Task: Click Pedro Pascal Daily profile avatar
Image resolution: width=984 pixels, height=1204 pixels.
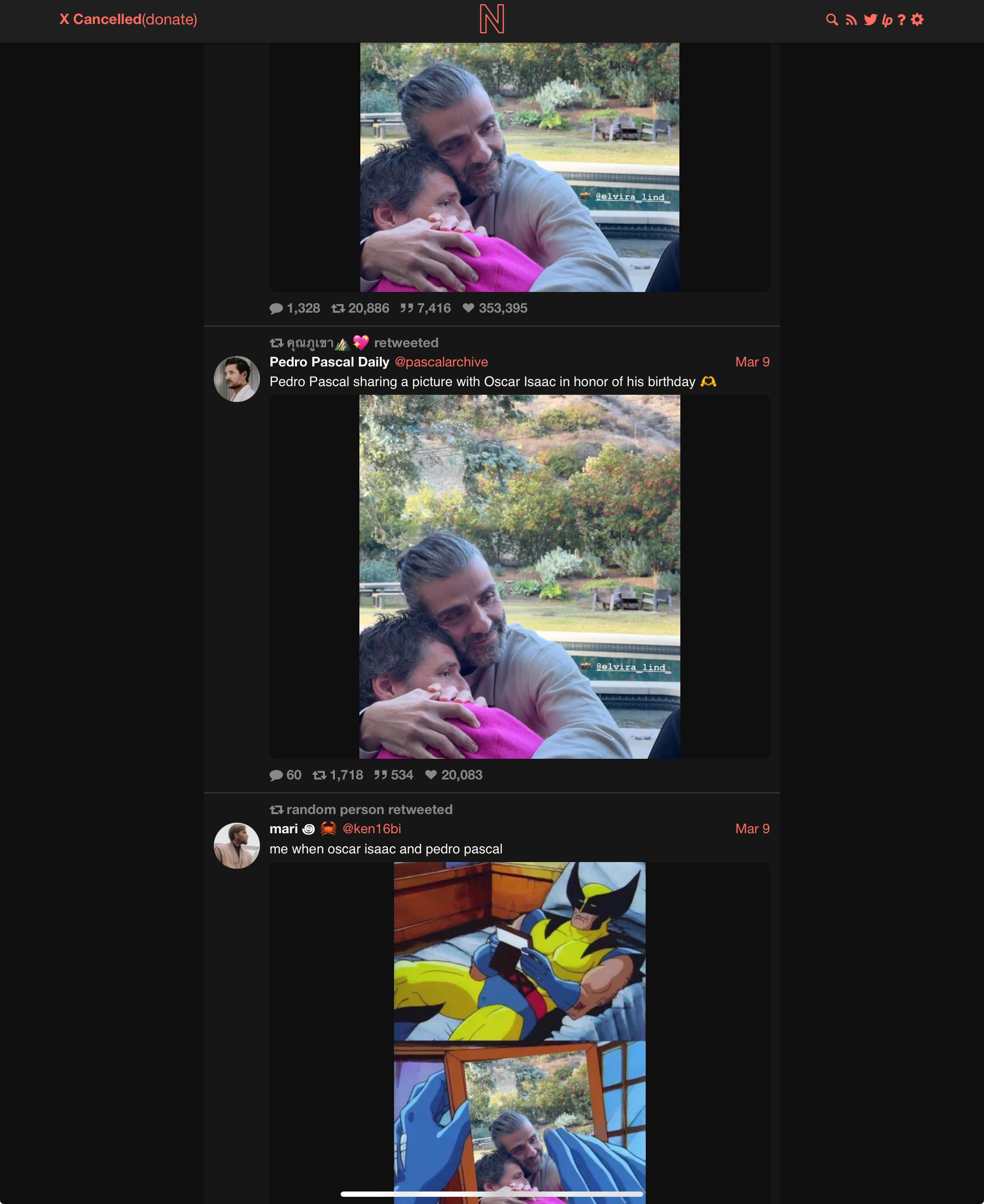Action: click(x=237, y=379)
